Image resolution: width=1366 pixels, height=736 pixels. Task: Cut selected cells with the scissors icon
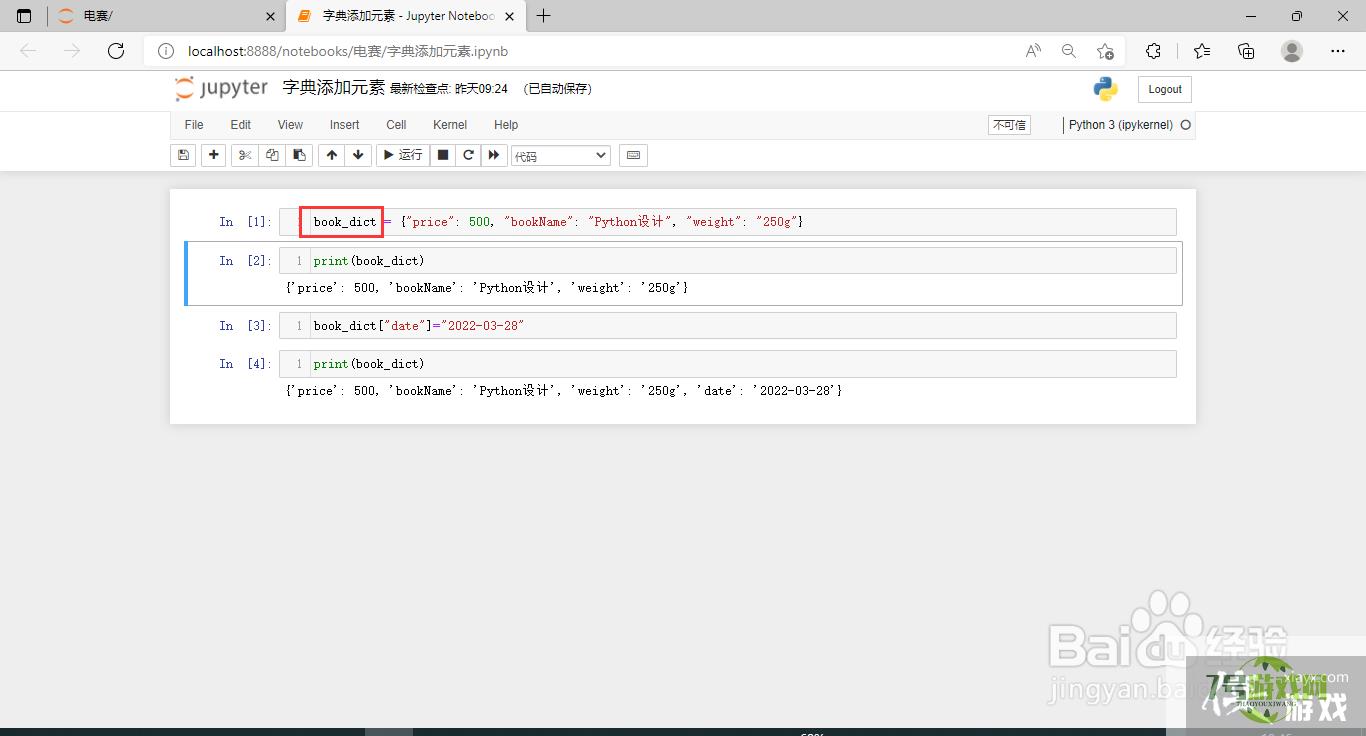click(x=244, y=155)
